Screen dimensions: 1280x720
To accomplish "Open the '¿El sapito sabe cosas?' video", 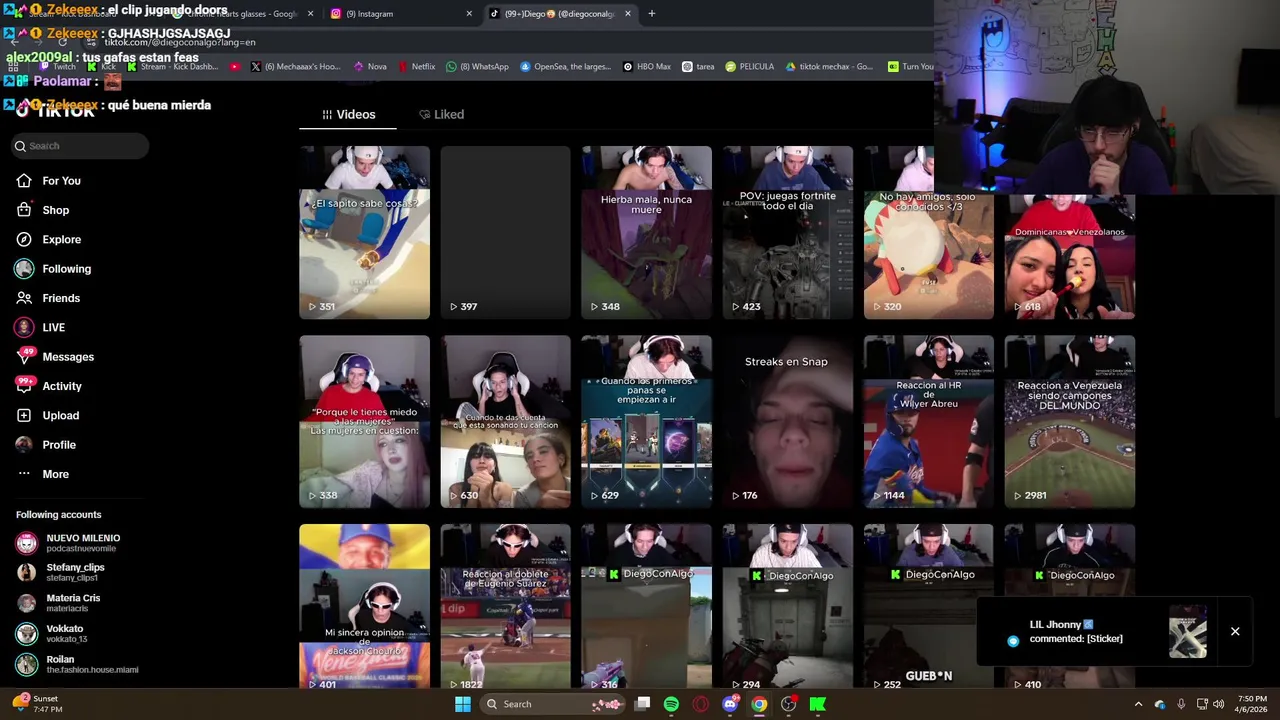I will tap(364, 233).
